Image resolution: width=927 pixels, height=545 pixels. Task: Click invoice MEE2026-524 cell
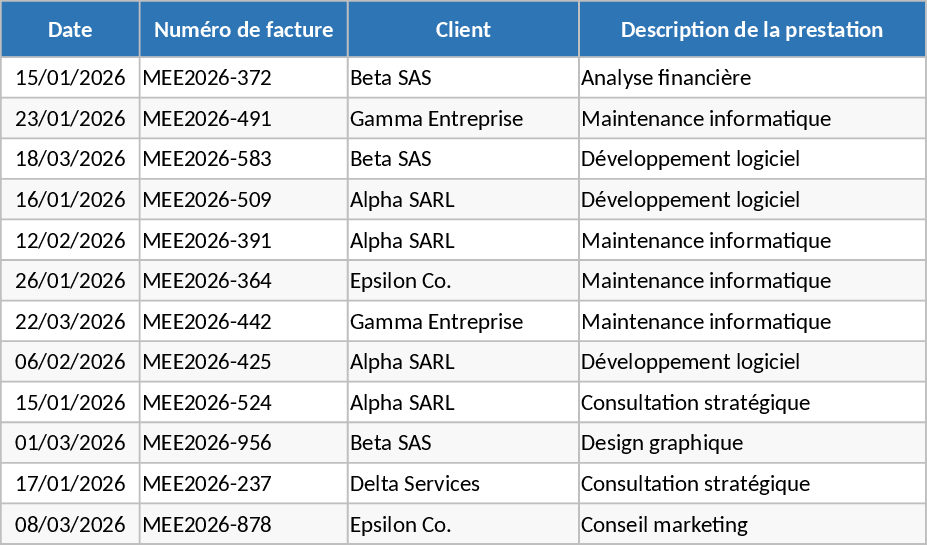207,403
